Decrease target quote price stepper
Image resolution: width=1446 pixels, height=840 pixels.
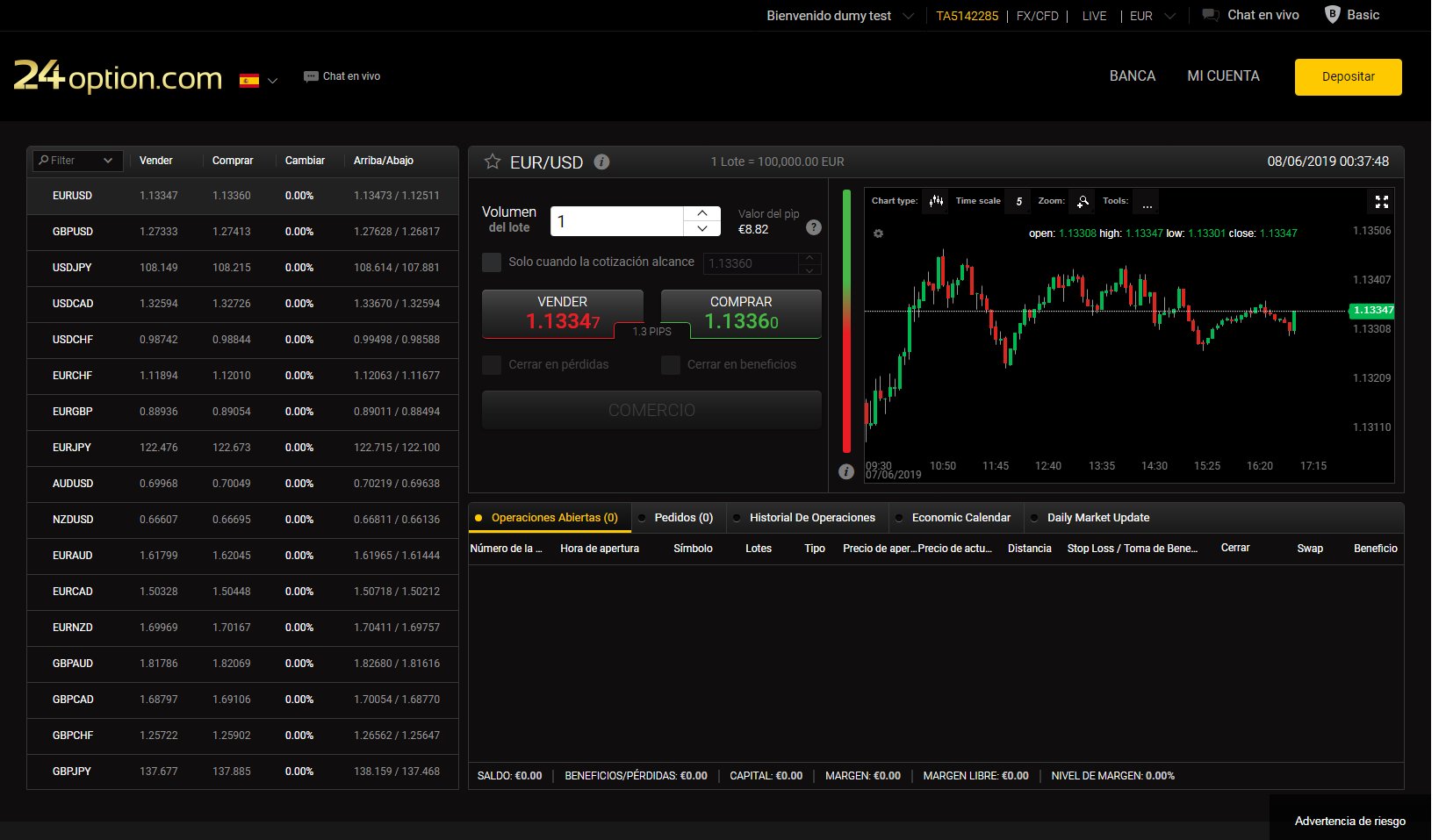(x=809, y=269)
